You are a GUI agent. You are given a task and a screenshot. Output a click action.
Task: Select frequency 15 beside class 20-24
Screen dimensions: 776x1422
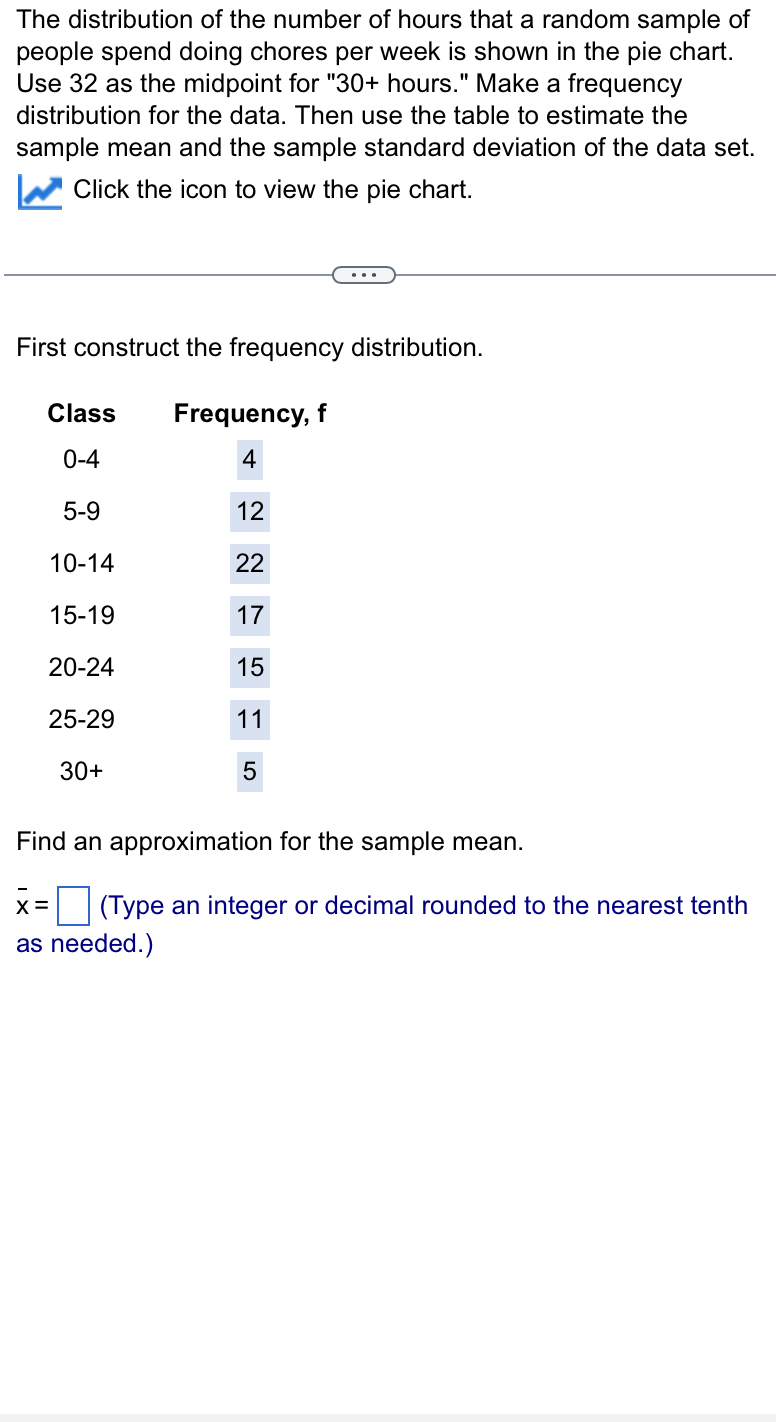point(249,667)
